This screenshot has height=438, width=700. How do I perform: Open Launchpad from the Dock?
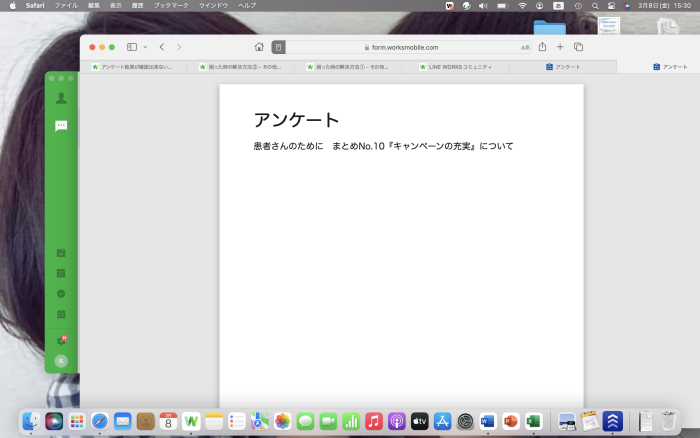coord(77,421)
